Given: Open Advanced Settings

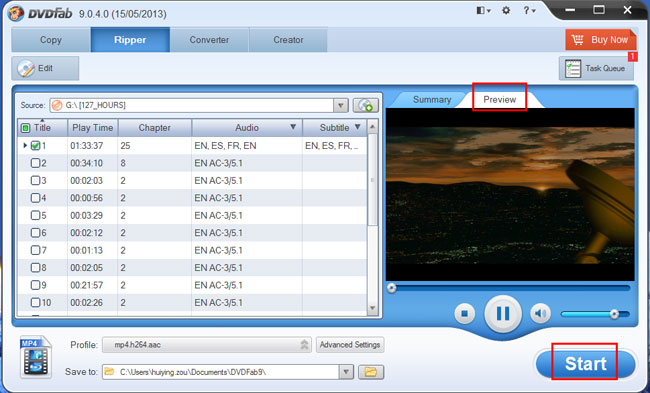Looking at the screenshot, I should (x=350, y=344).
